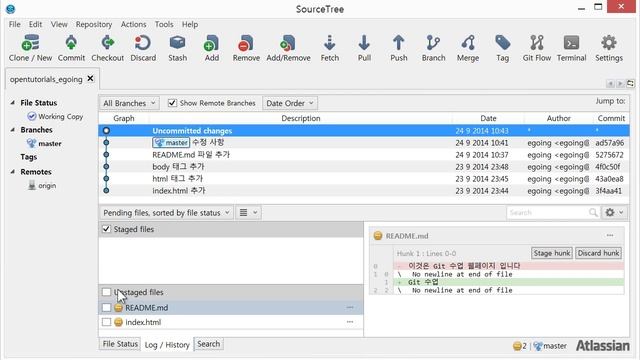Click the Date column header
640x360 pixels.
[x=488, y=118]
